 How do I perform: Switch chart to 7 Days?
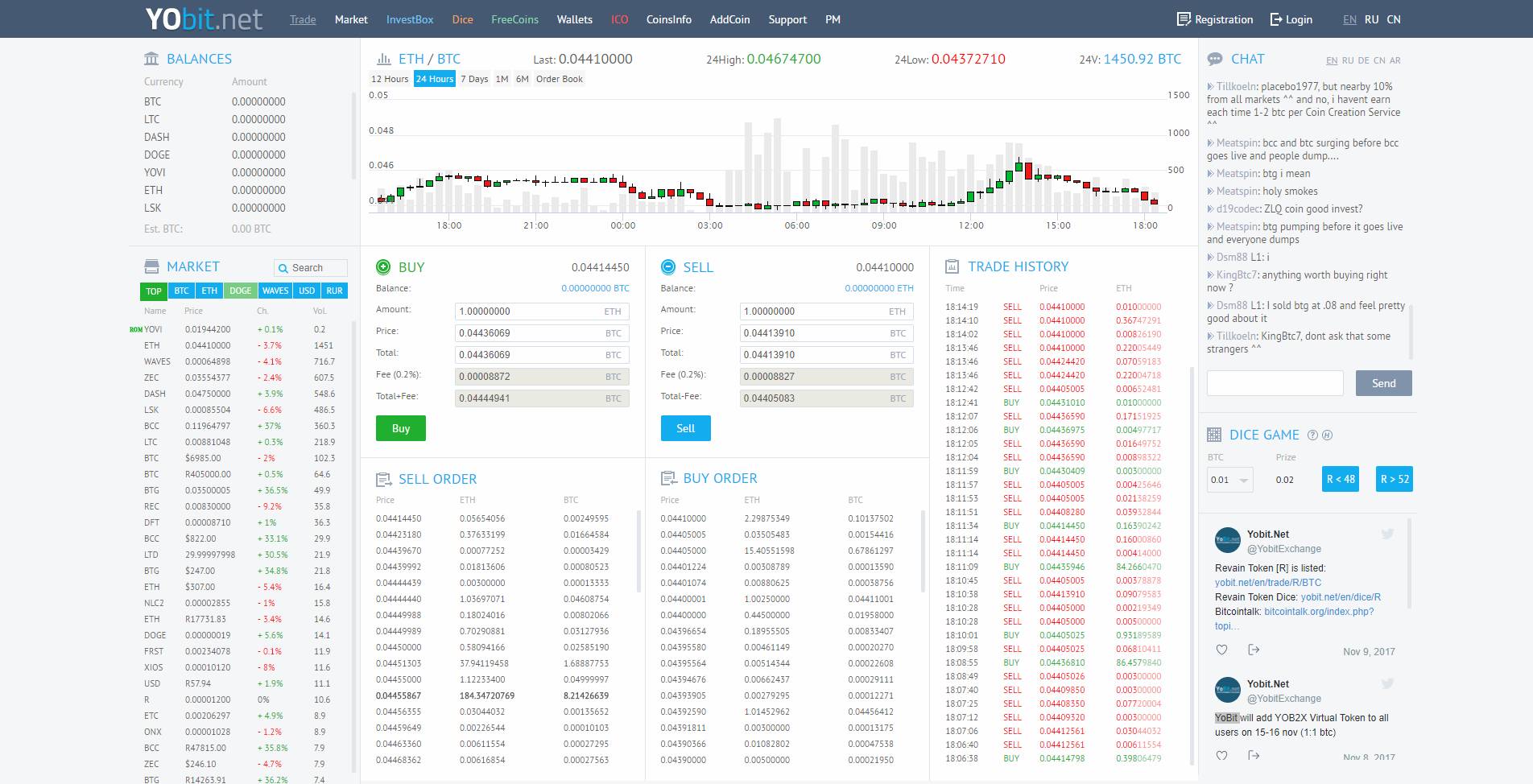click(x=474, y=79)
